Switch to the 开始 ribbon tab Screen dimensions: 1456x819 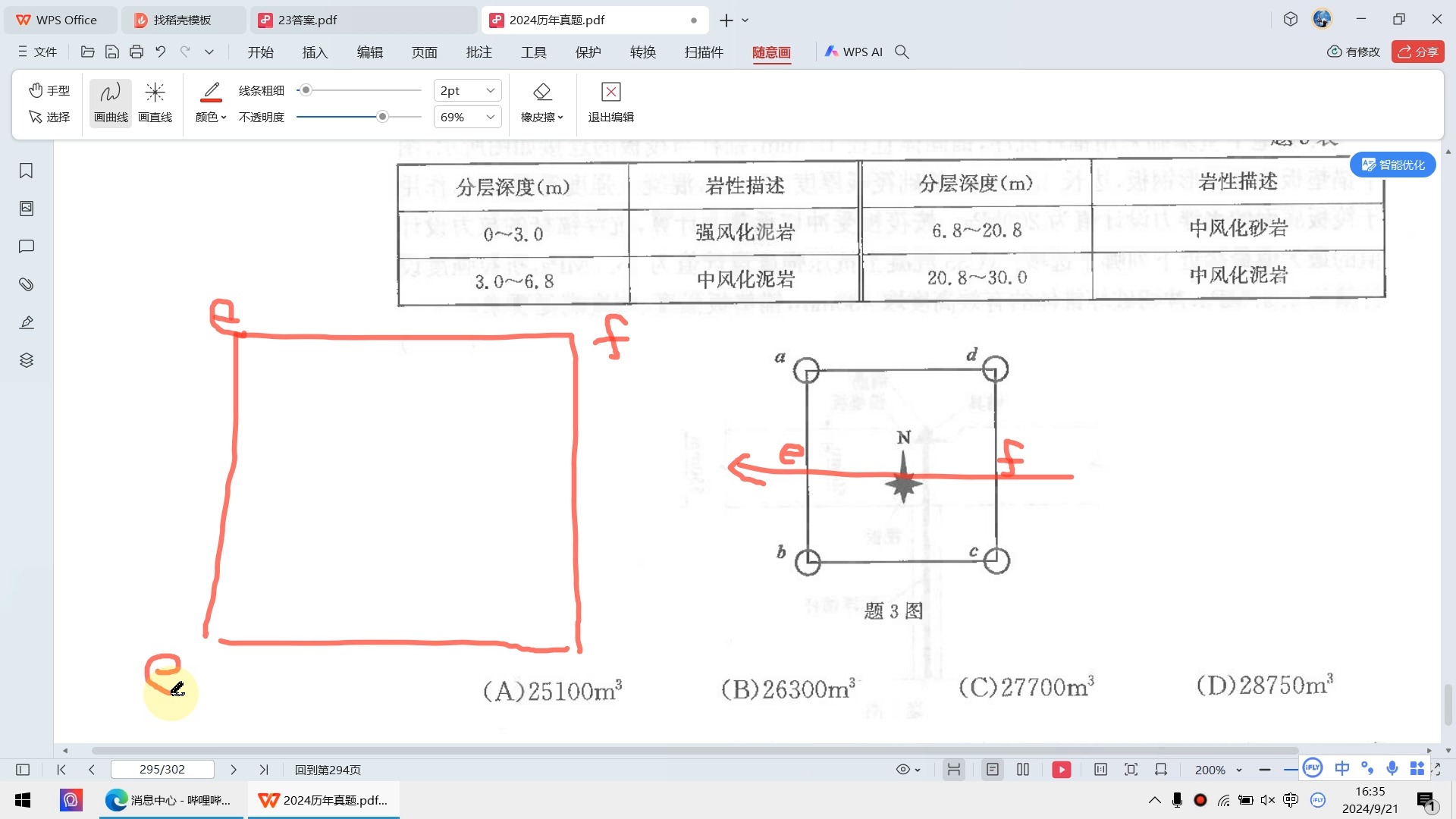click(x=260, y=52)
